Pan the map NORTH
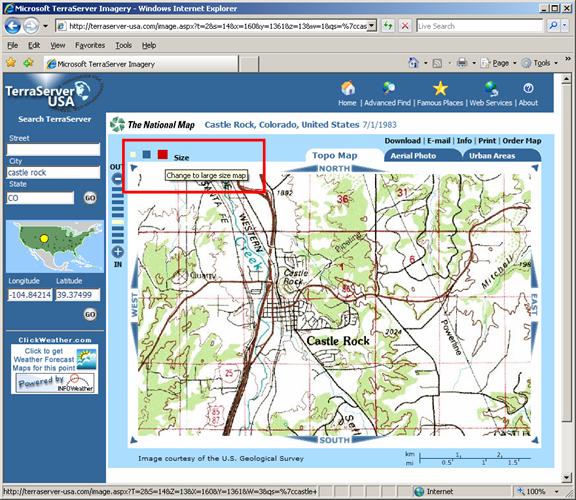This screenshot has width=576, height=500. click(334, 169)
